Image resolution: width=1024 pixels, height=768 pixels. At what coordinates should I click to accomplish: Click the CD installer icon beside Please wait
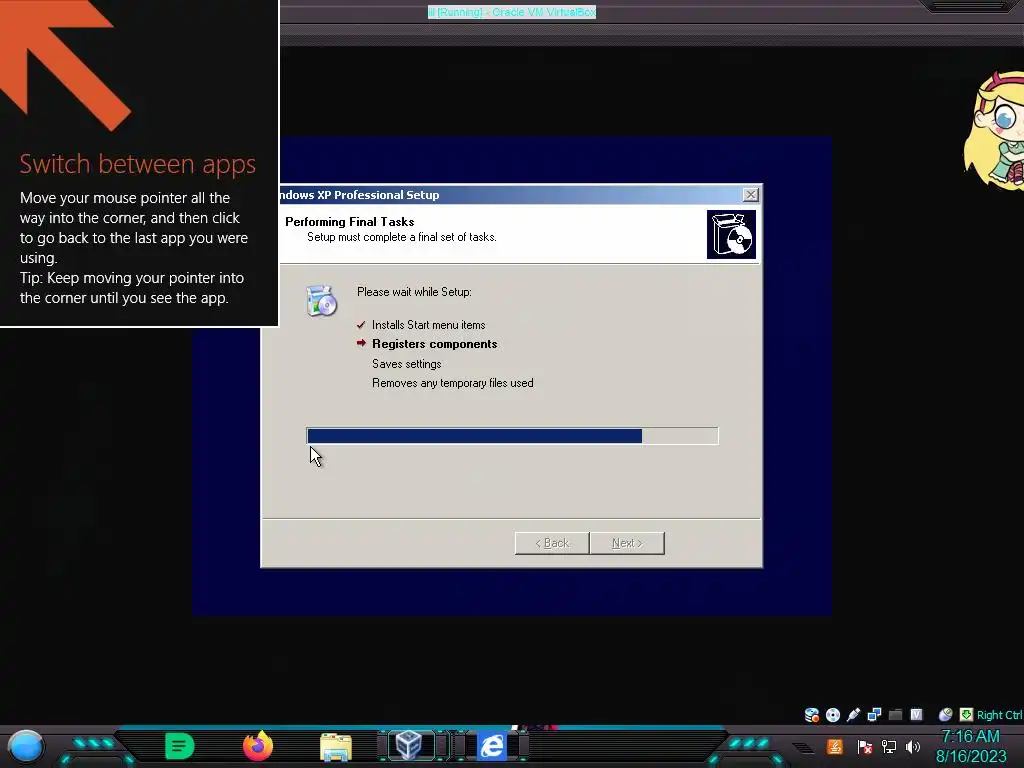pyautogui.click(x=321, y=300)
